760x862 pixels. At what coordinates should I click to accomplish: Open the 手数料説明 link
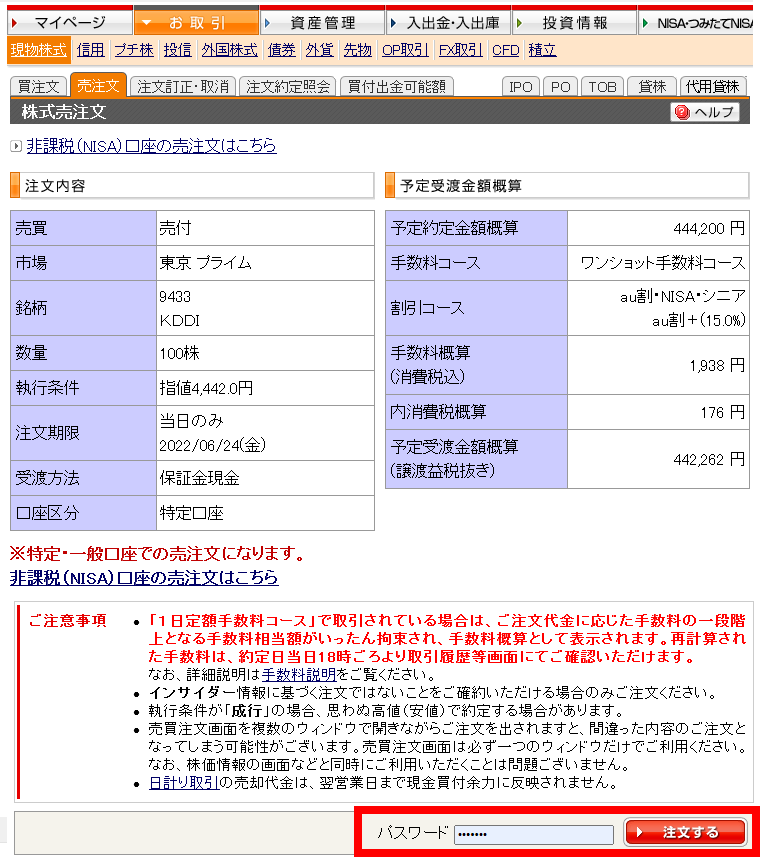(x=299, y=674)
